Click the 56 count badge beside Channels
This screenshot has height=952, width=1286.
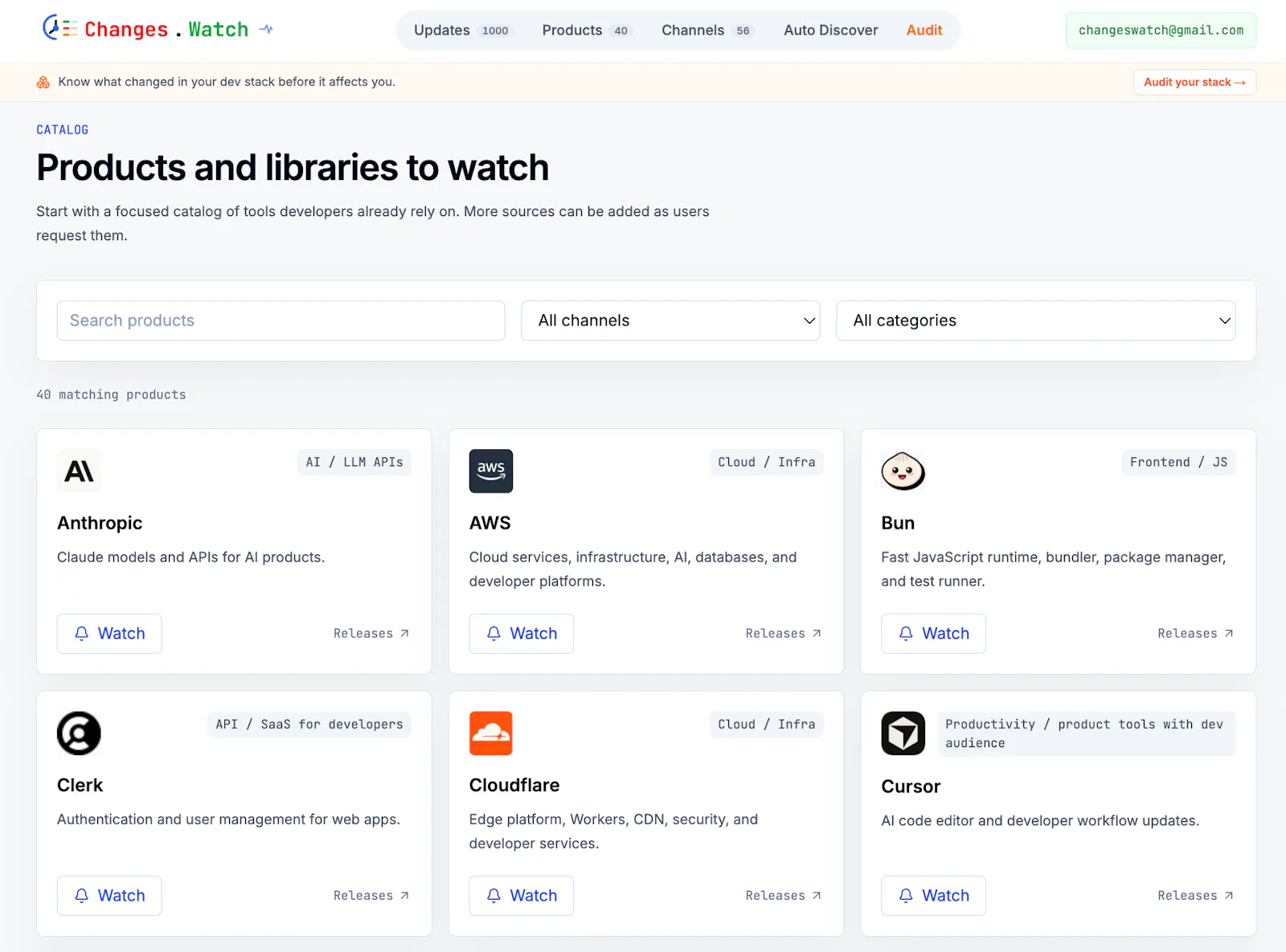[x=743, y=31]
